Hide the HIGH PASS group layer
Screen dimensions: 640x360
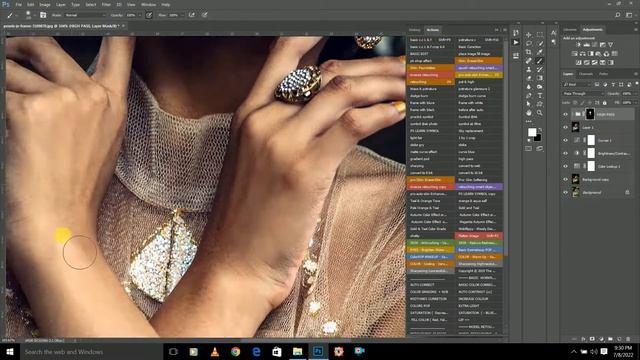pyautogui.click(x=566, y=114)
